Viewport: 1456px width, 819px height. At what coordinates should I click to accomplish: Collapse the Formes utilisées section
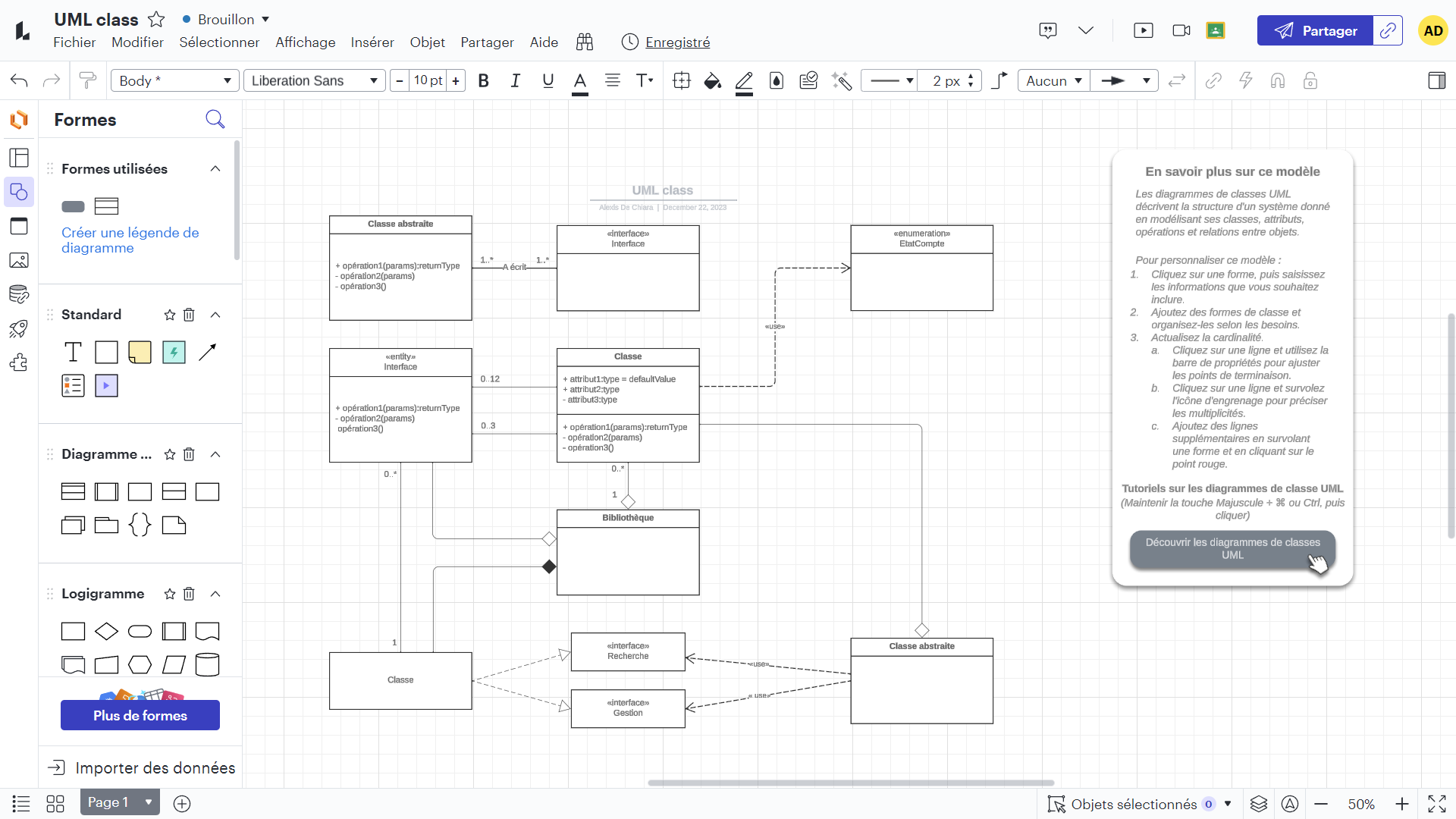[215, 168]
